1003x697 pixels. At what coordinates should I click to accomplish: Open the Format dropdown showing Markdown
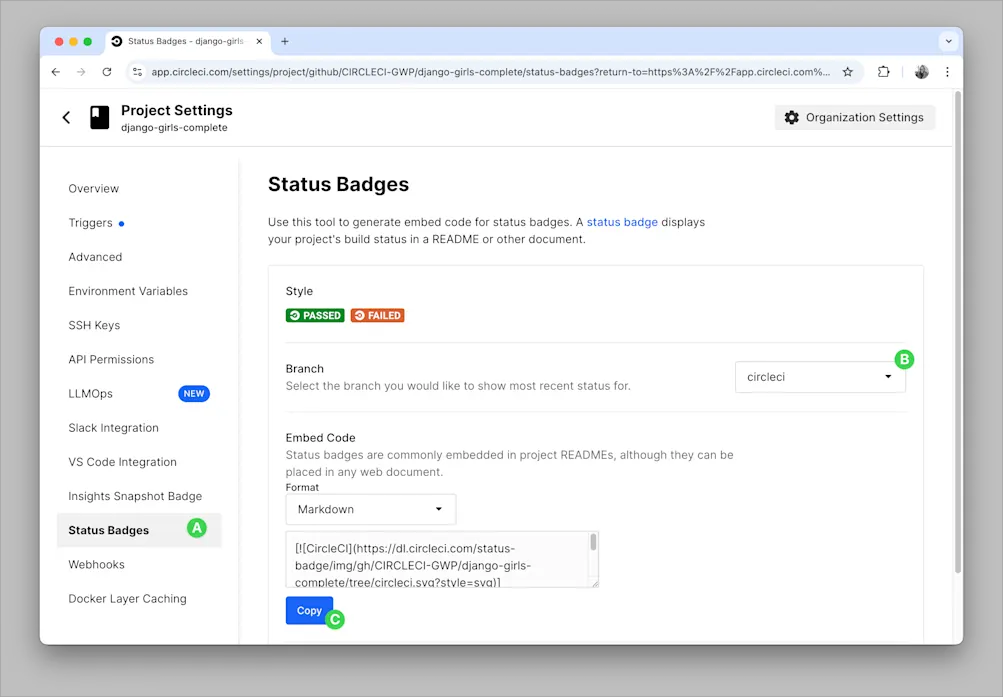[370, 509]
